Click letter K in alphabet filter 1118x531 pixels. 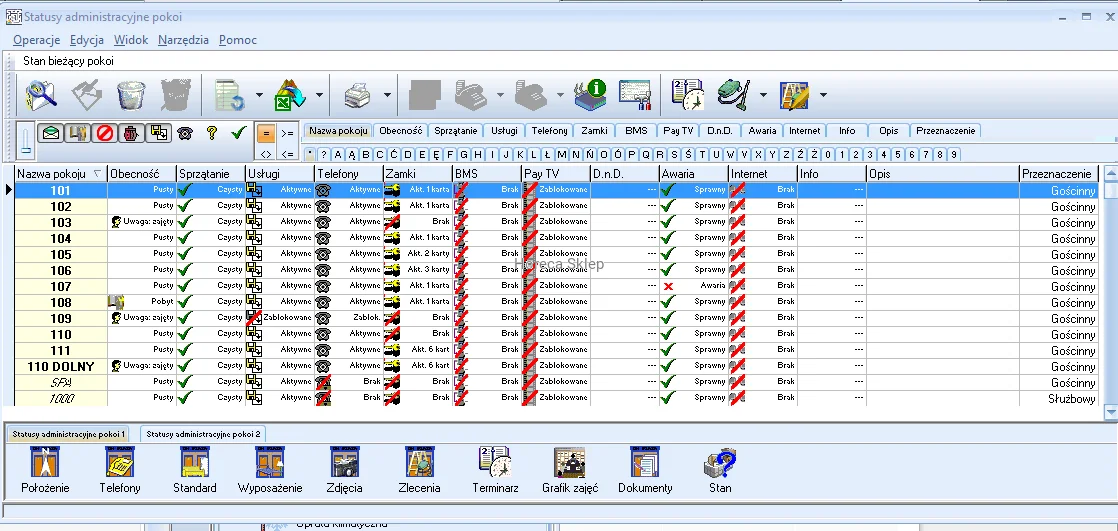click(520, 154)
